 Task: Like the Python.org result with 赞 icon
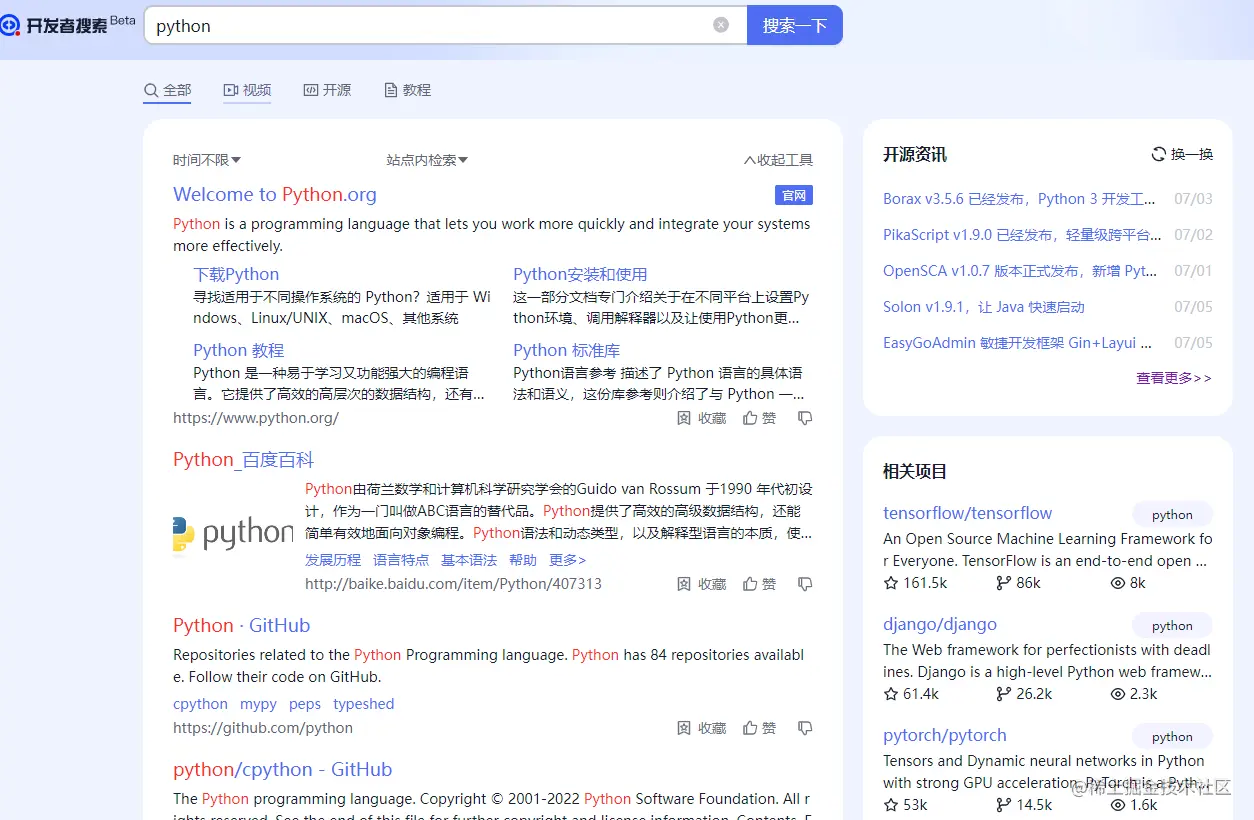(760, 418)
